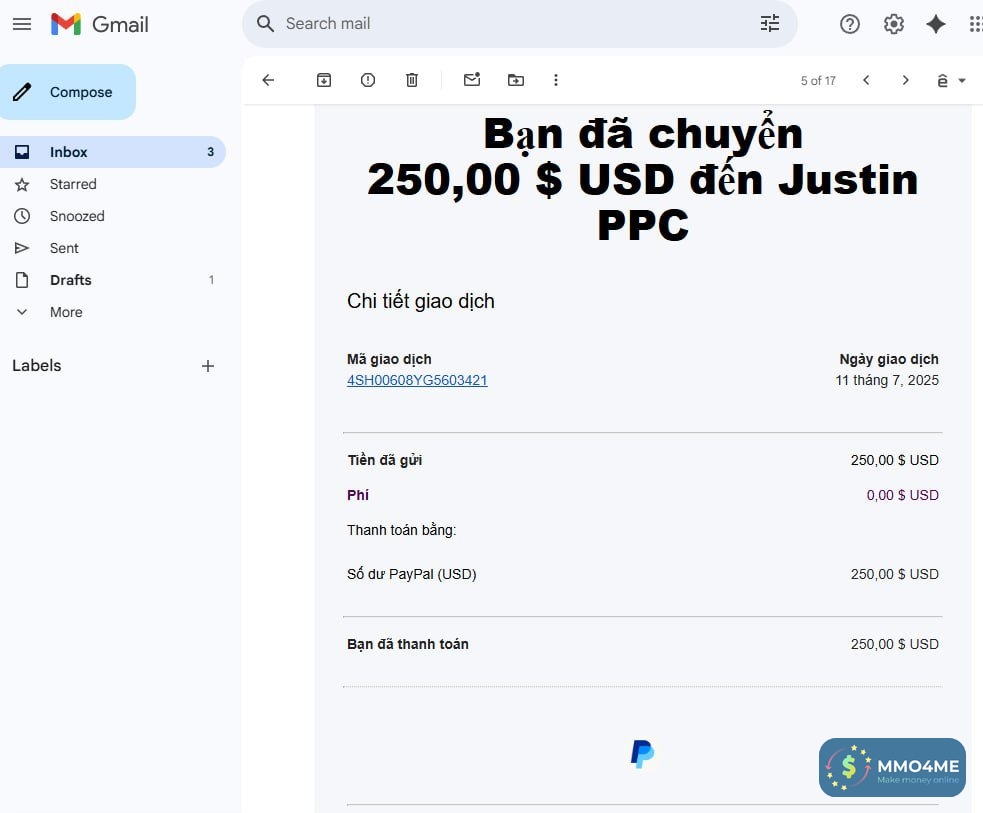Screen dimensions: 983x813
Task: Open the Gemini sparkle icon
Action: pyautogui.click(x=935, y=24)
